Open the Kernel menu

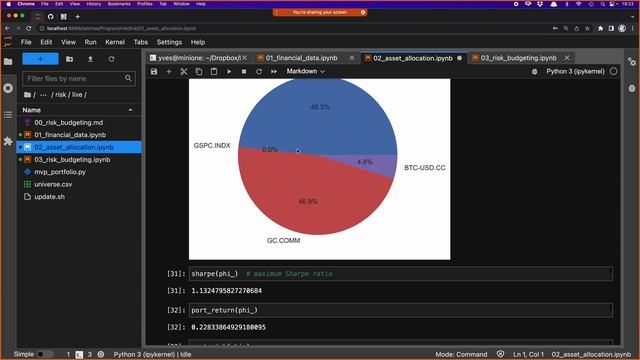click(x=115, y=42)
